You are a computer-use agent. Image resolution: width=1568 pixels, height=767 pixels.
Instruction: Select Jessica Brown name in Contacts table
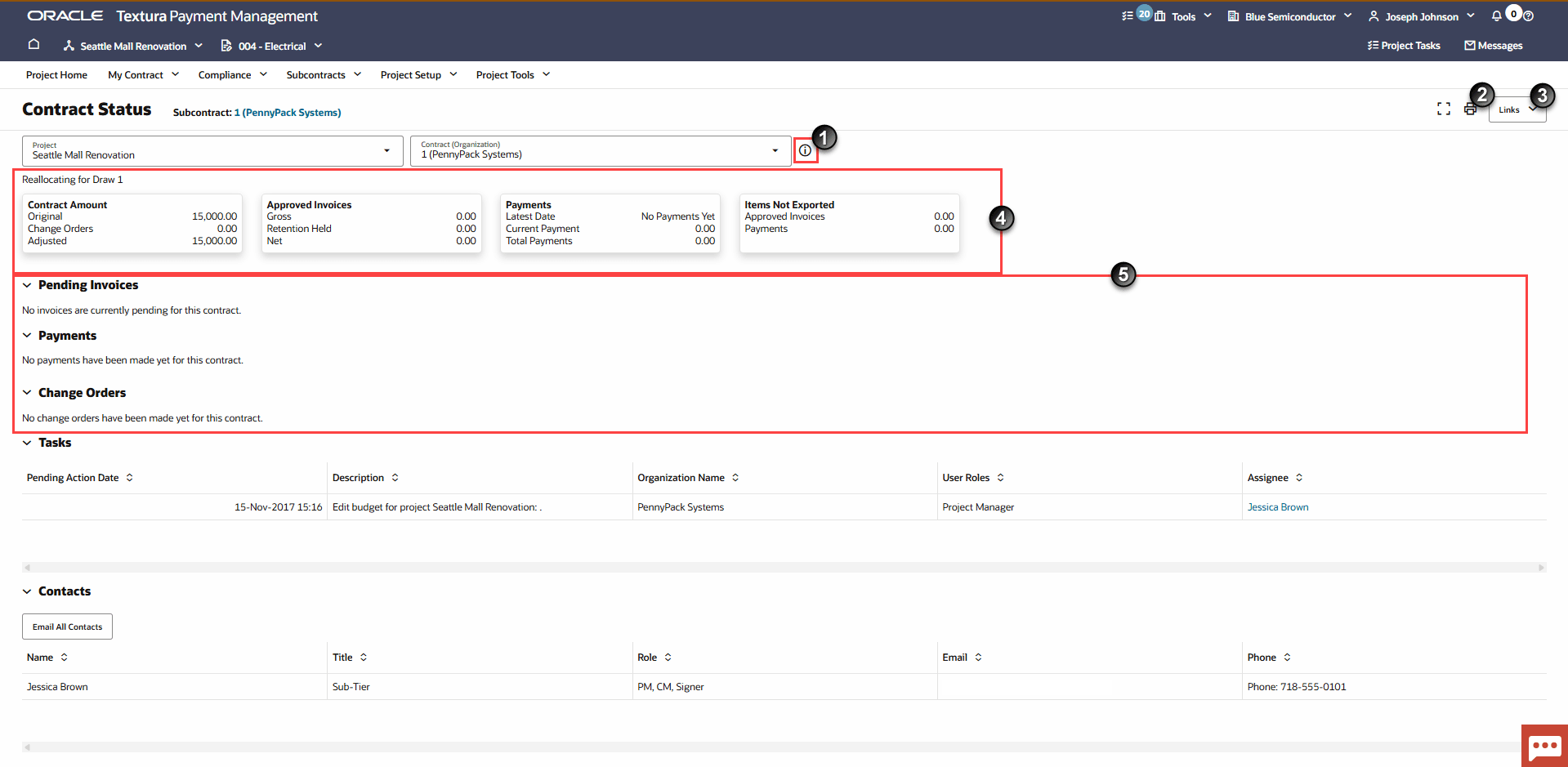57,687
